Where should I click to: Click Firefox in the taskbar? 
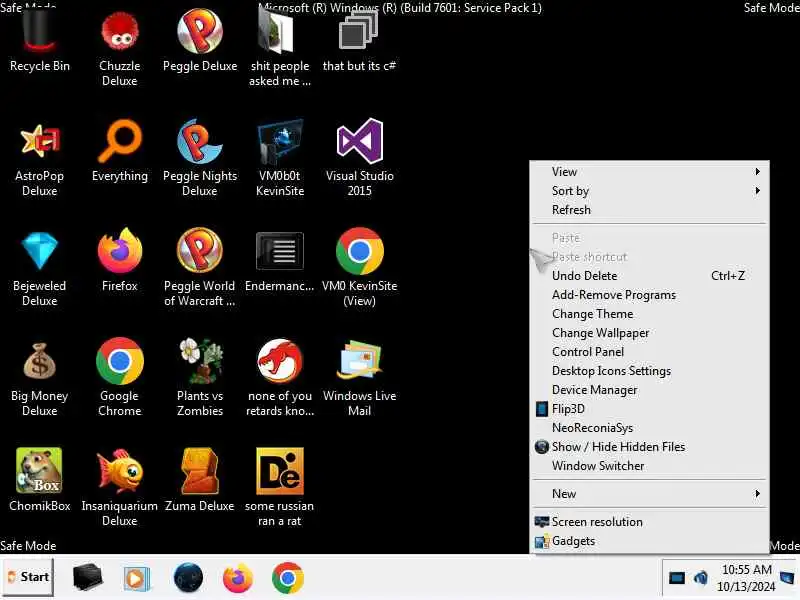click(x=237, y=578)
